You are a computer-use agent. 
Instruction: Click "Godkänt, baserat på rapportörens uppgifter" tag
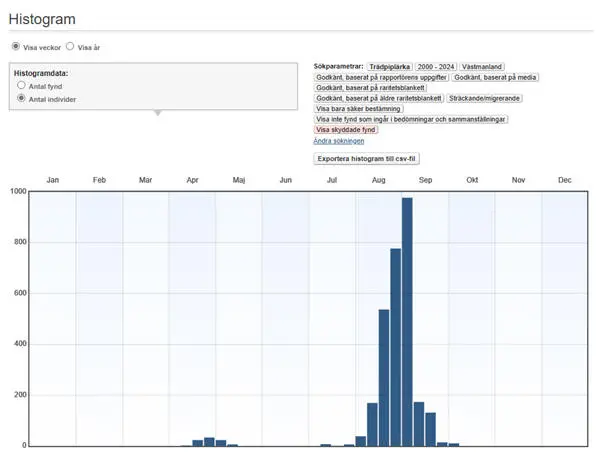coord(381,77)
